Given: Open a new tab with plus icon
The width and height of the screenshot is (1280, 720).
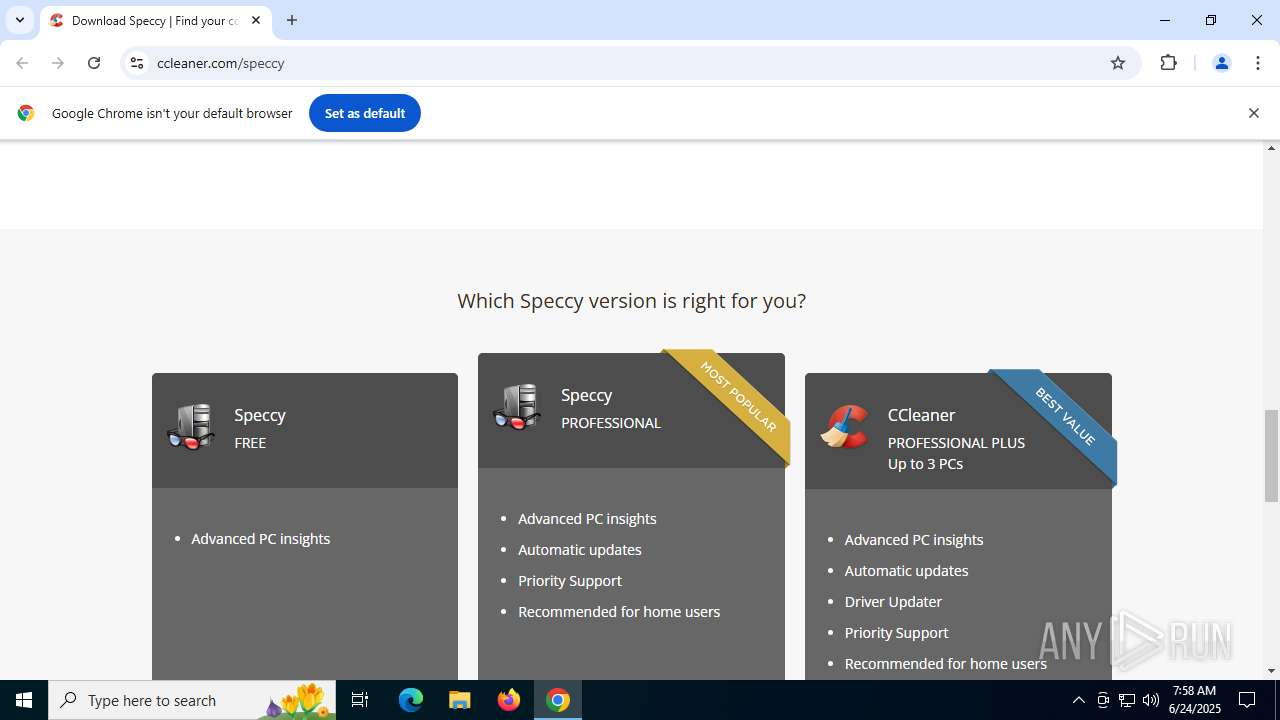Looking at the screenshot, I should coord(292,20).
